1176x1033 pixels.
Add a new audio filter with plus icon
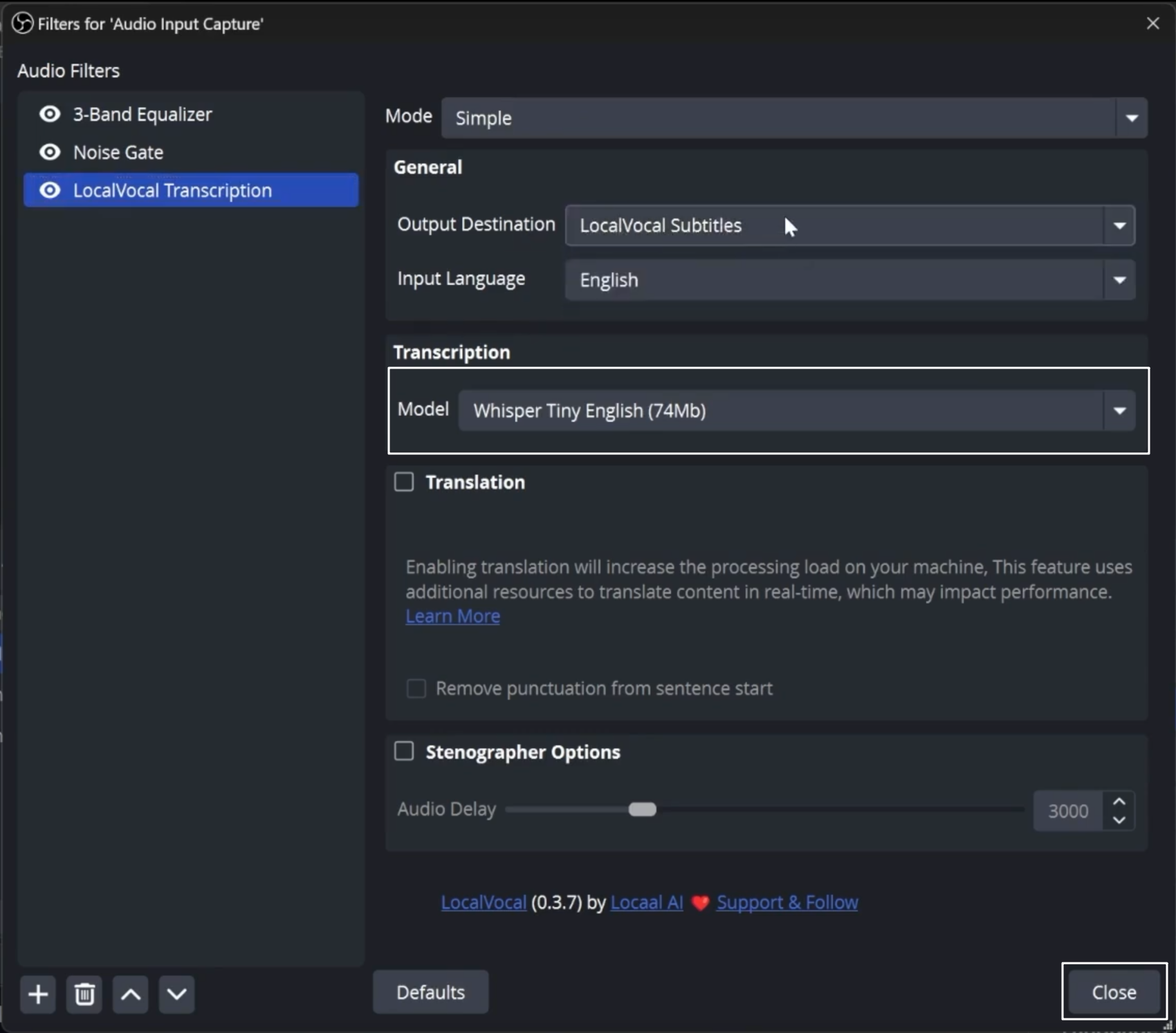pyautogui.click(x=38, y=994)
